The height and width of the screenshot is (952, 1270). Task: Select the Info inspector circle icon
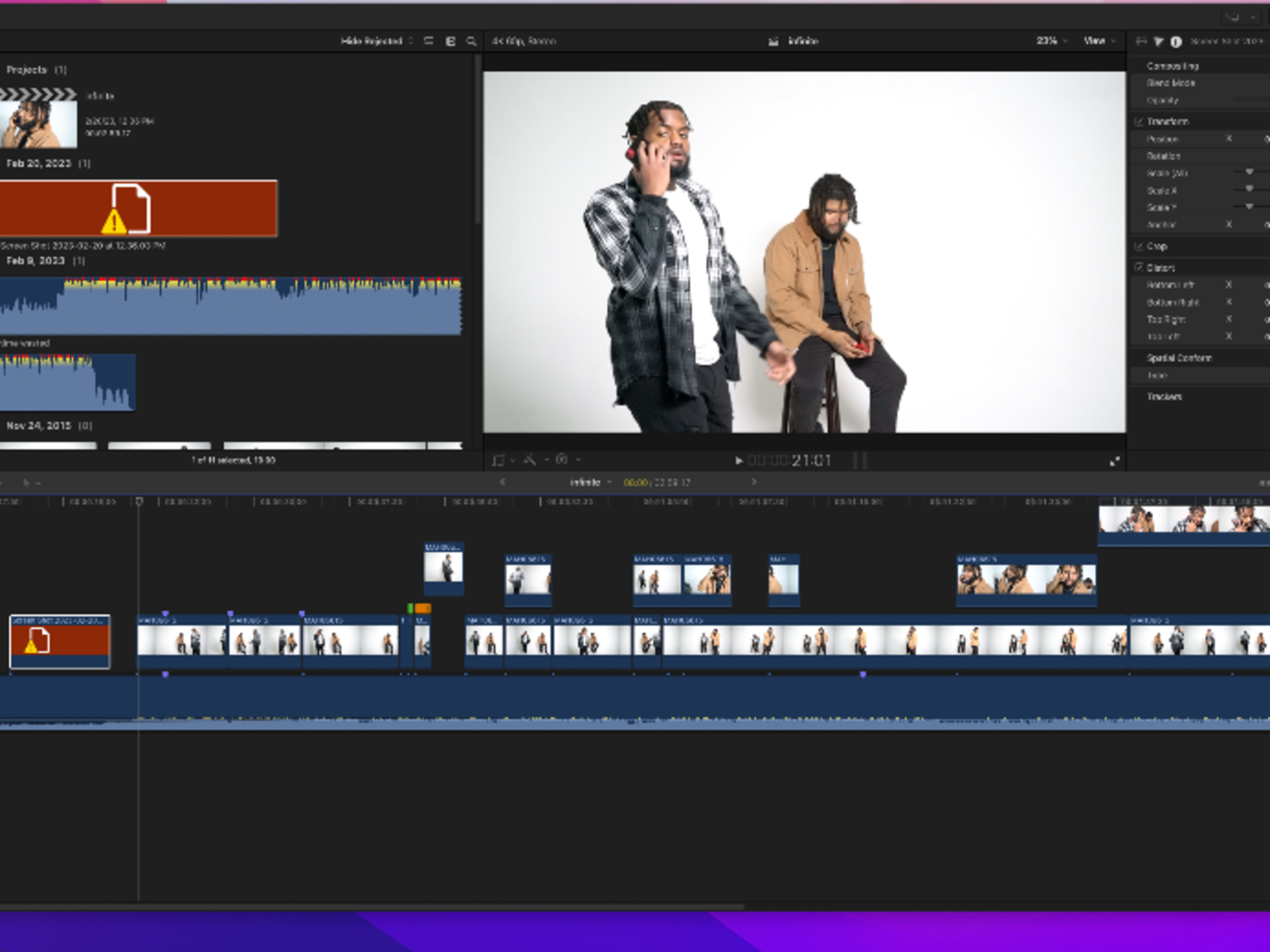[1176, 41]
